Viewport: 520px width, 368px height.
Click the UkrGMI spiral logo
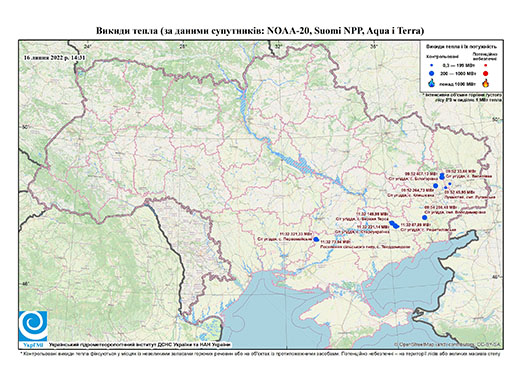point(33,326)
